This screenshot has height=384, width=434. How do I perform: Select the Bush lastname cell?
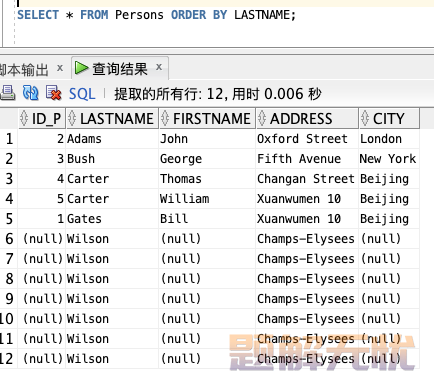[x=112, y=159]
